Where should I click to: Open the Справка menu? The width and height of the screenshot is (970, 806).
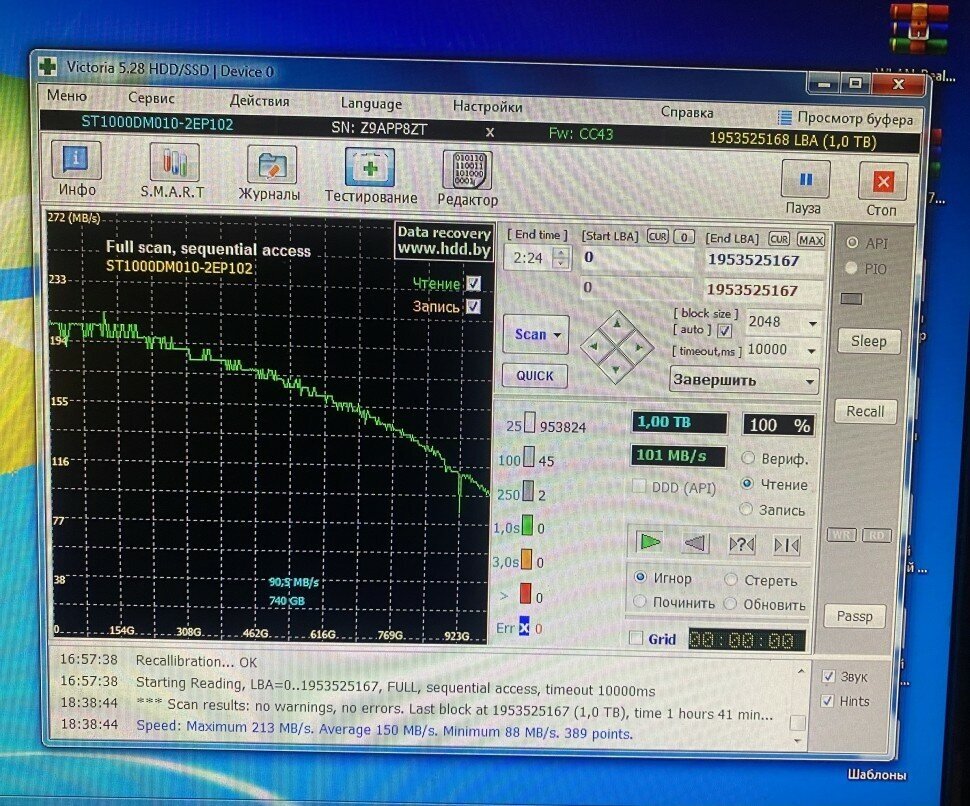click(687, 112)
